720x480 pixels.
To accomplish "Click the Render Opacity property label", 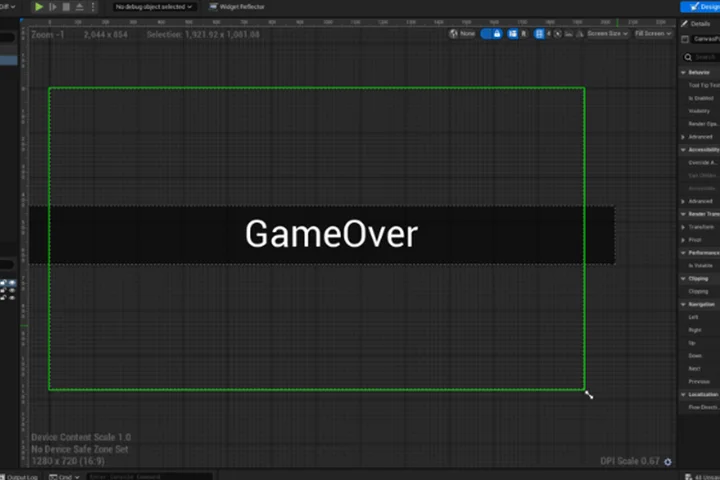I will coord(703,124).
